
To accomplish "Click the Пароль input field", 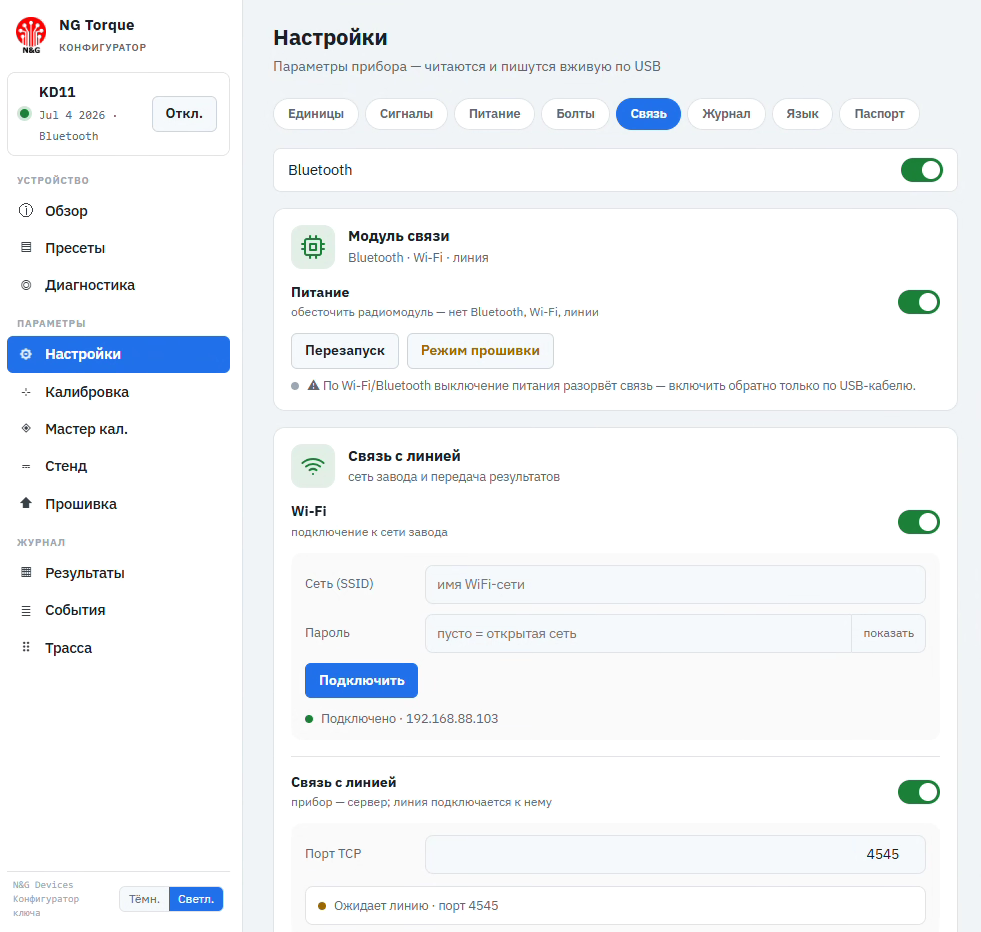I will [638, 634].
